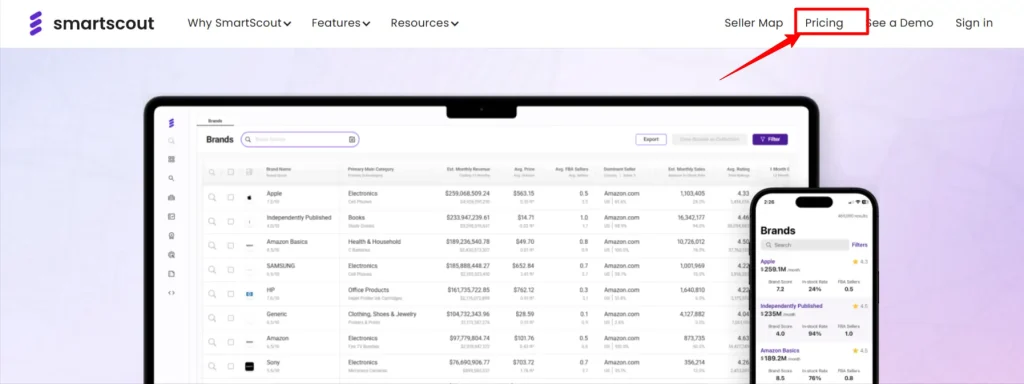The height and width of the screenshot is (384, 1024).
Task: Click the $259,068,509.24 revenue value
Action: pyautogui.click(x=468, y=193)
